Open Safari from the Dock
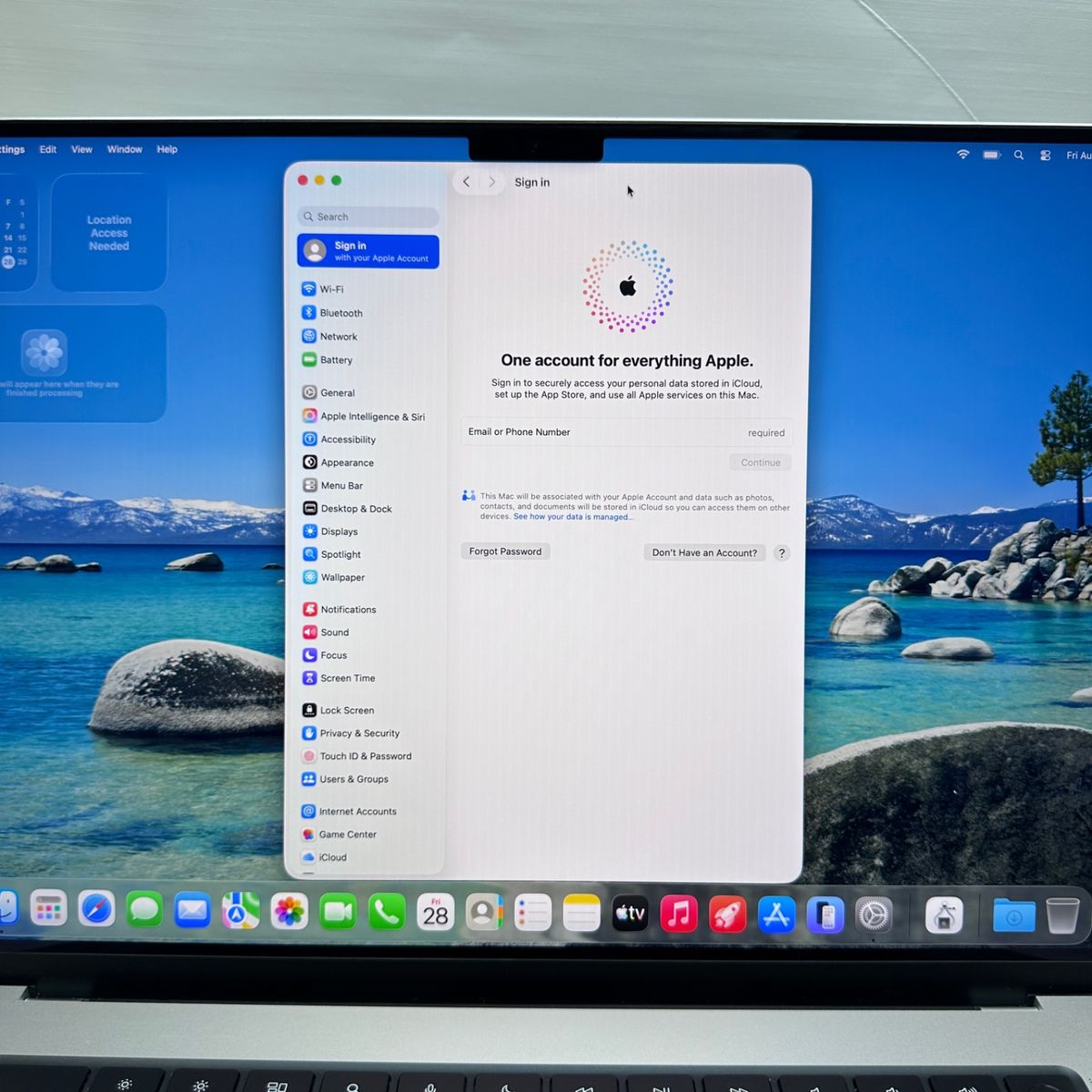Screen dimensions: 1092x1092 [96, 908]
